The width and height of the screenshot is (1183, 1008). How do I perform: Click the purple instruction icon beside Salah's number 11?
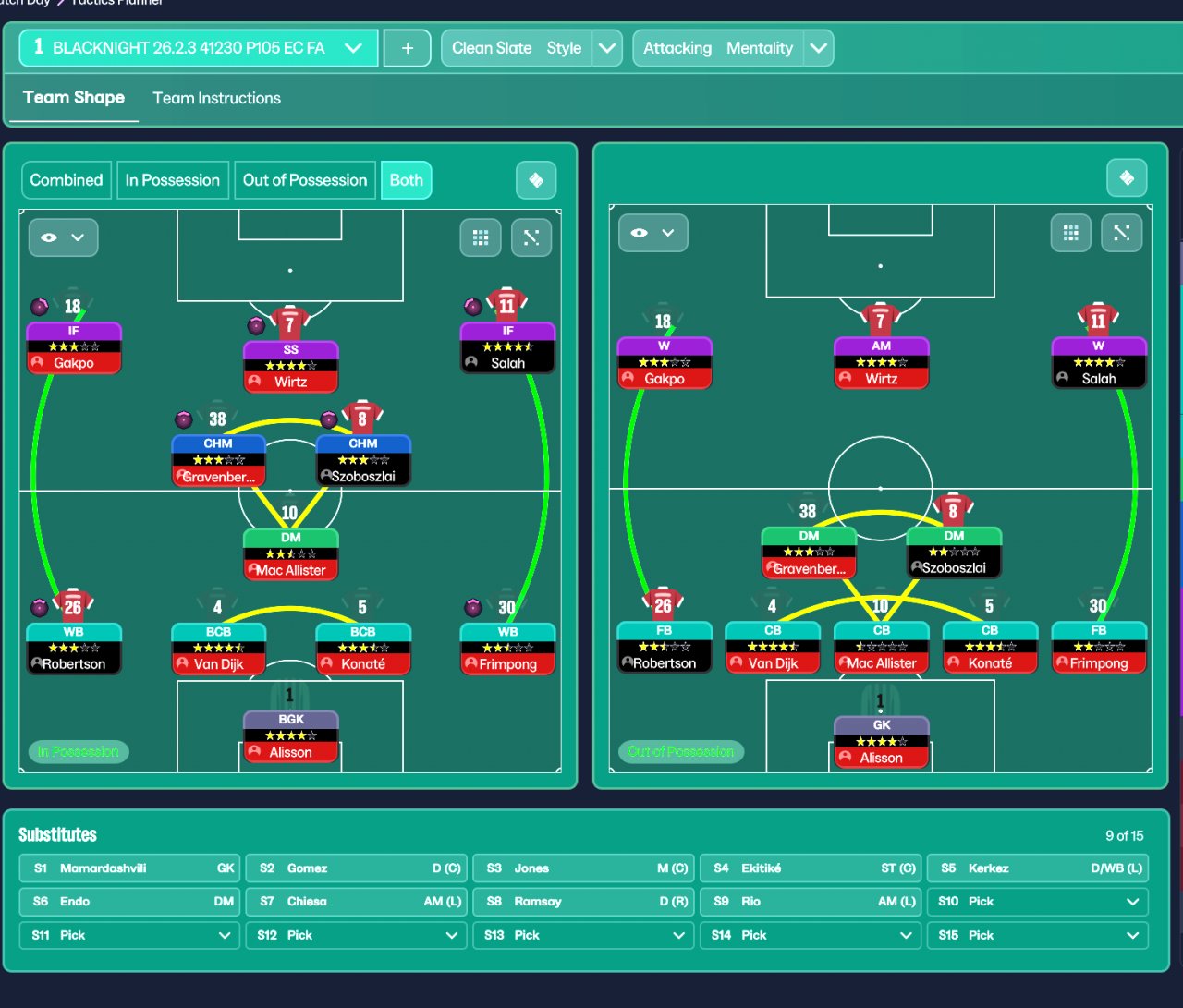click(x=473, y=306)
